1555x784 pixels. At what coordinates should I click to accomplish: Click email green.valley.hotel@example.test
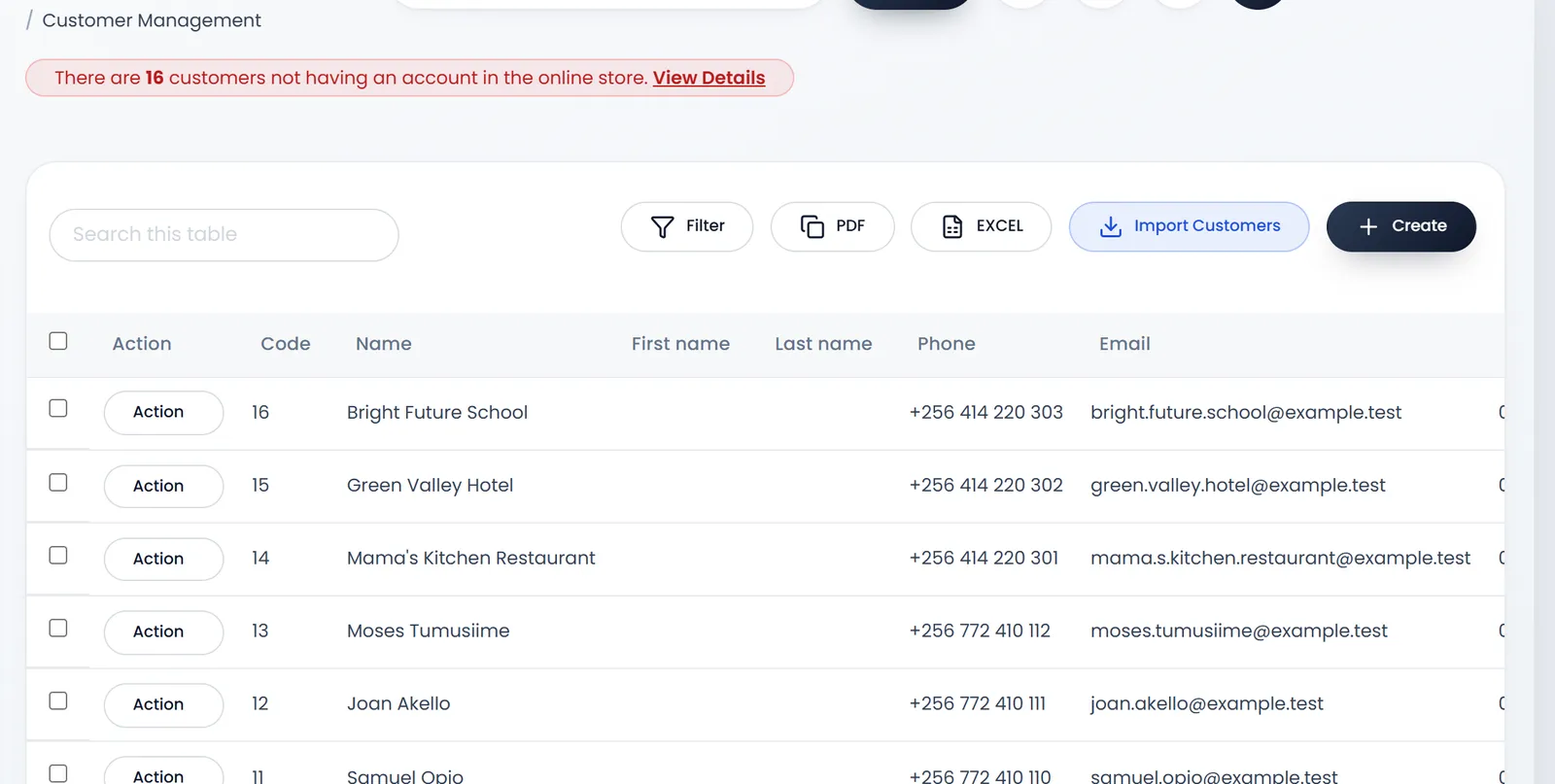(1238, 486)
